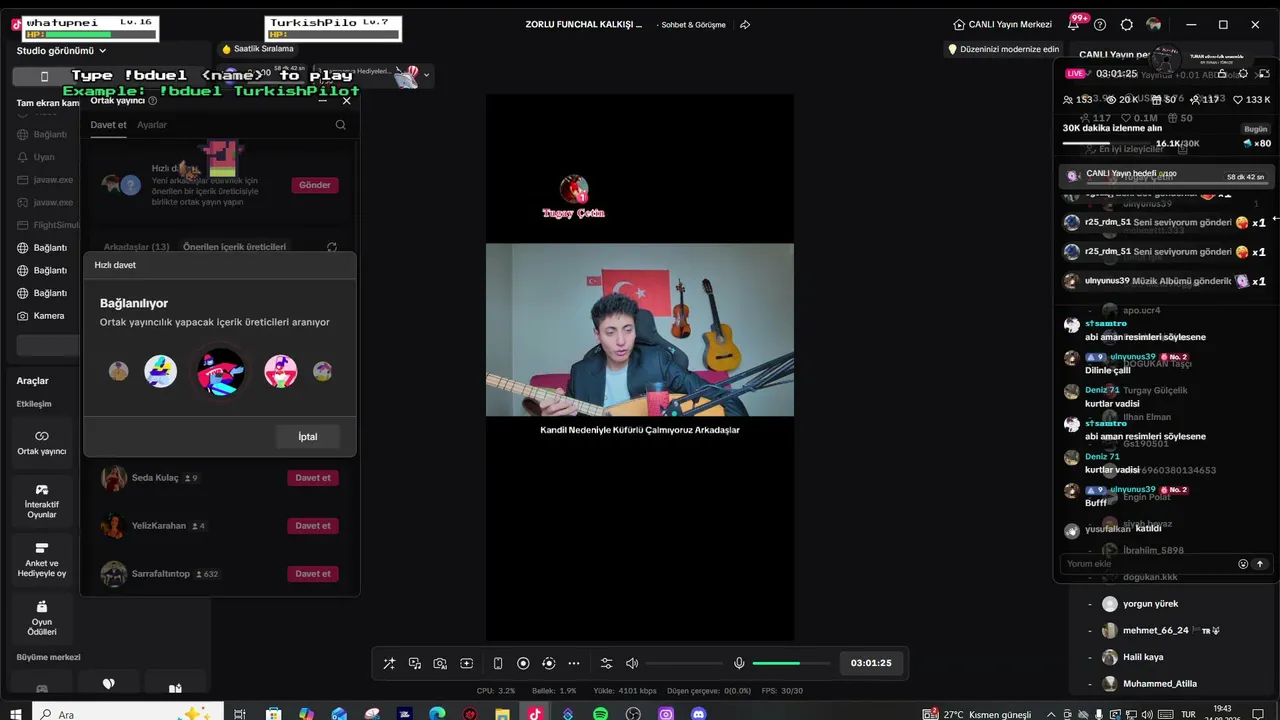Switch to mobile portrait layout icon

[x=498, y=663]
